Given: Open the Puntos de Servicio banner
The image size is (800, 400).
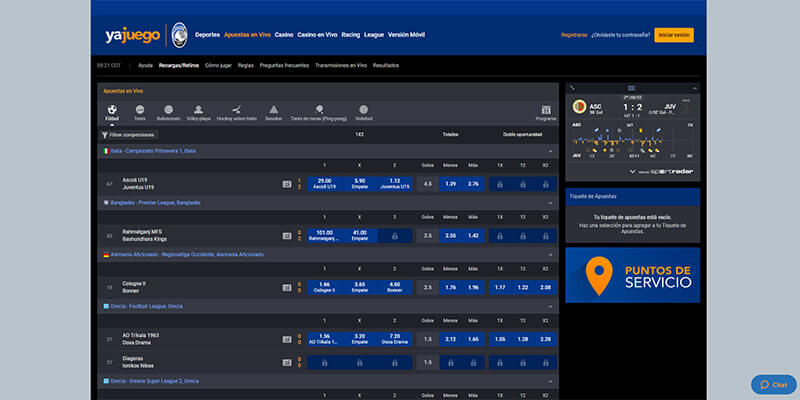Looking at the screenshot, I should tap(633, 275).
